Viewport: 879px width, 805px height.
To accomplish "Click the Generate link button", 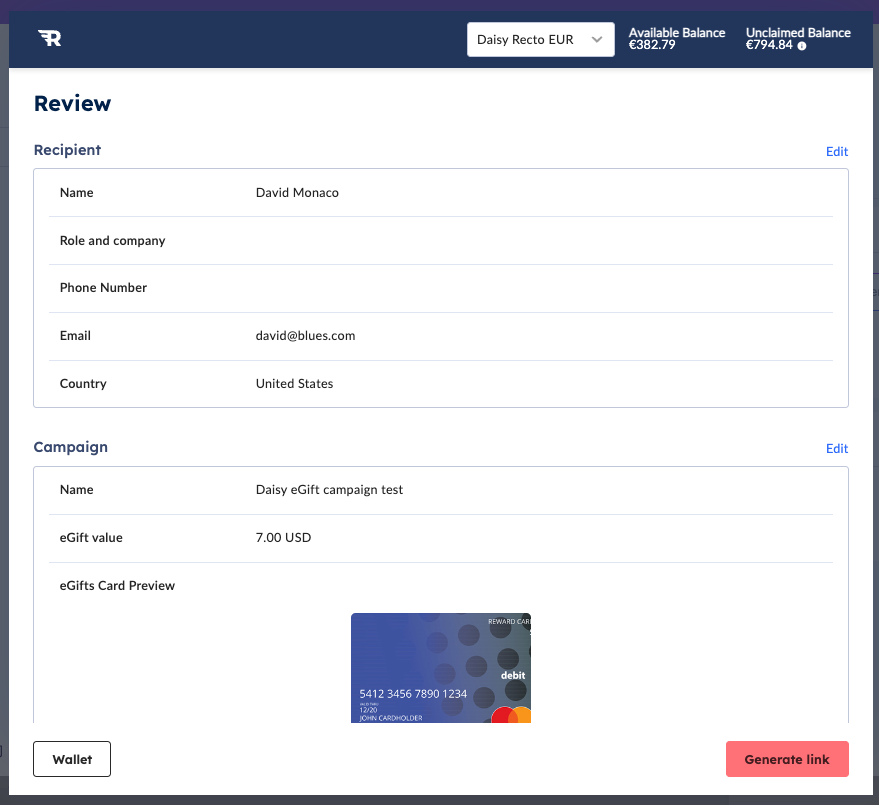I will pyautogui.click(x=787, y=759).
